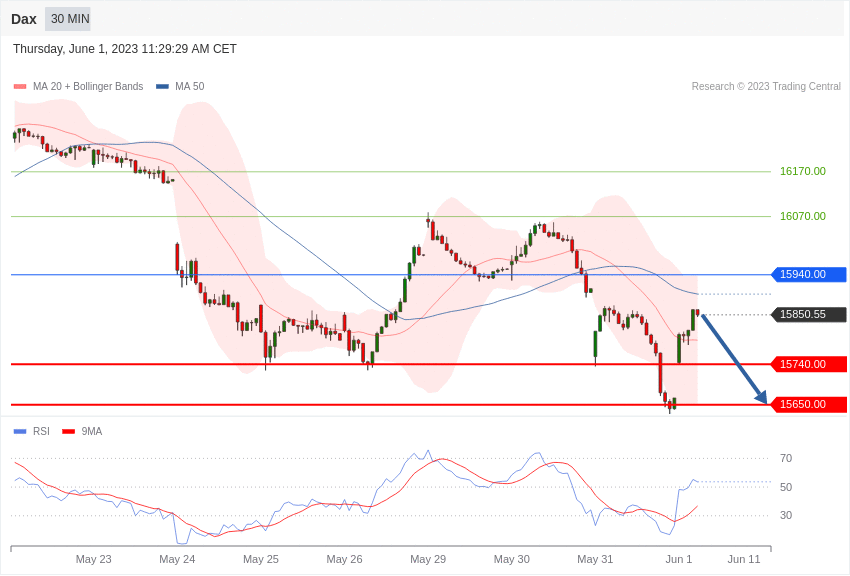Screen dimensions: 850x576
Task: Click the Jun 11 date axis label
Action: [744, 559]
